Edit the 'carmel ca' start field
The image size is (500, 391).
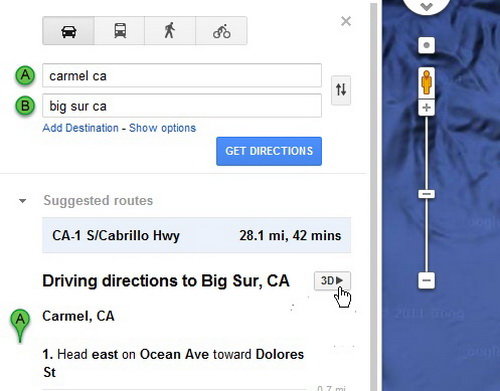tap(182, 76)
